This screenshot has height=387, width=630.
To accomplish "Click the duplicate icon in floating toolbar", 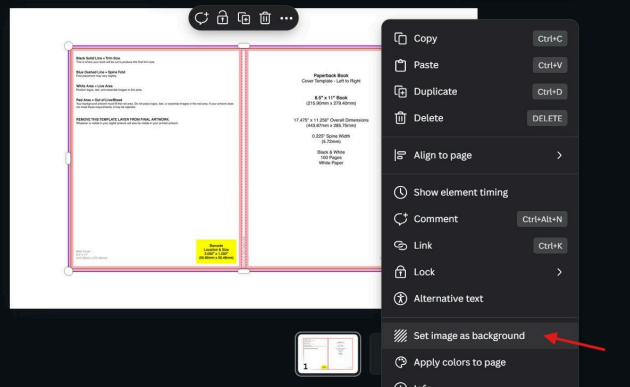I will (243, 18).
